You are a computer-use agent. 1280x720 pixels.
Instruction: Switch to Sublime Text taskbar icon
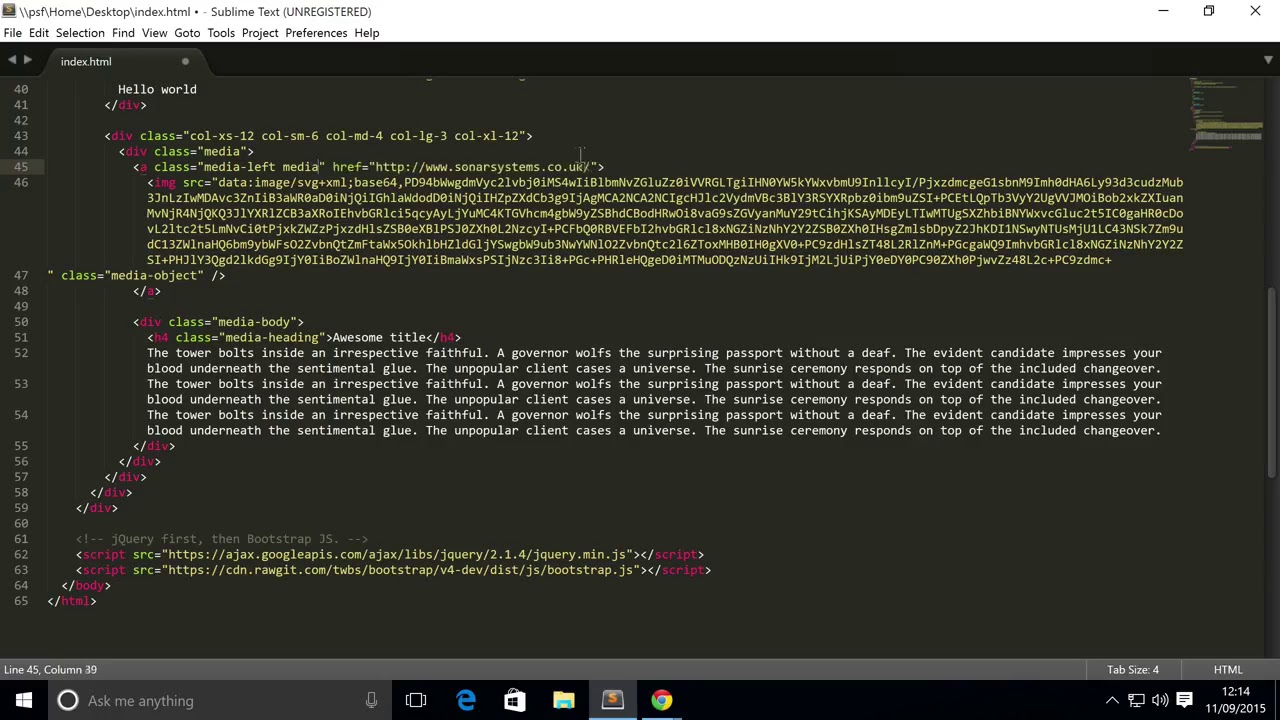coord(612,700)
